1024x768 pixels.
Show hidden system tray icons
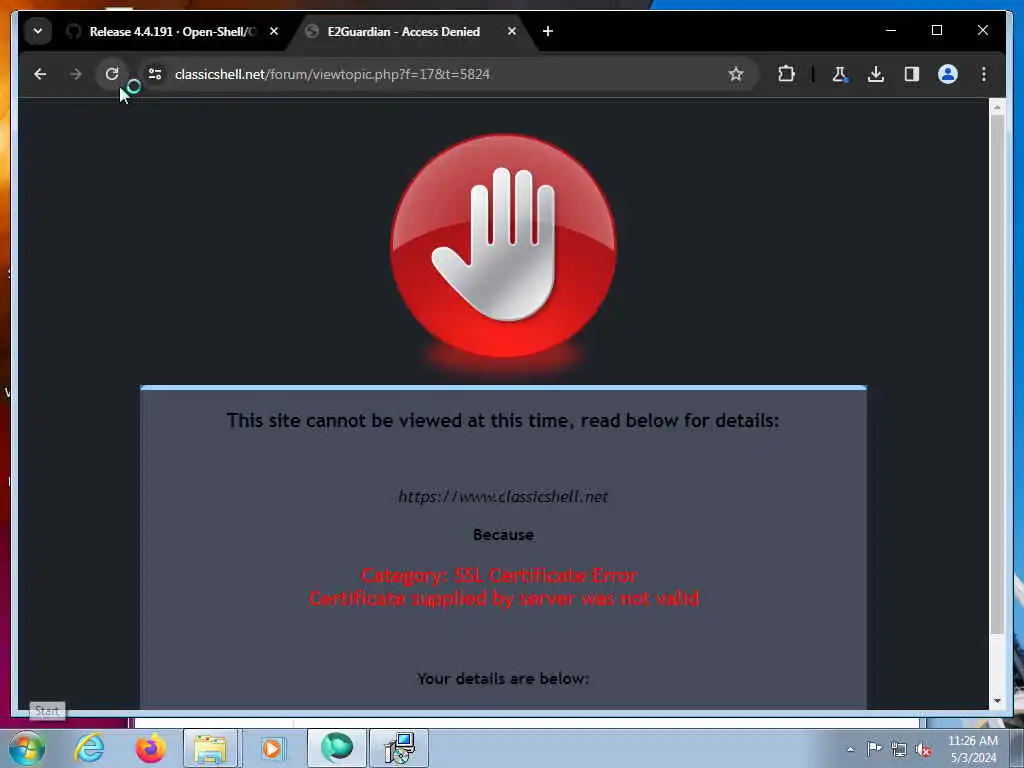tap(850, 750)
